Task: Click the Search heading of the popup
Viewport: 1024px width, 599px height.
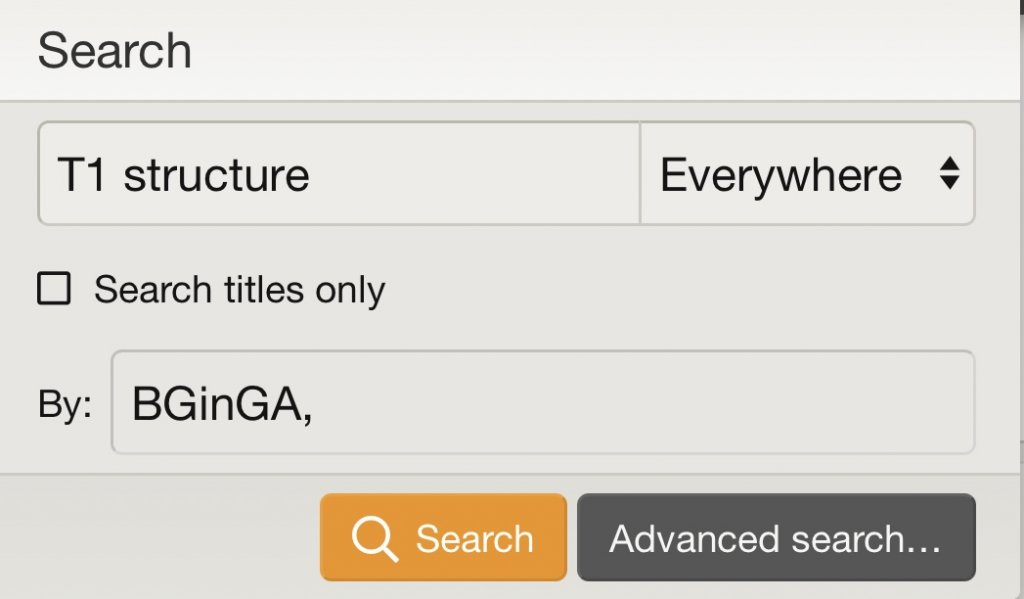Action: click(114, 50)
